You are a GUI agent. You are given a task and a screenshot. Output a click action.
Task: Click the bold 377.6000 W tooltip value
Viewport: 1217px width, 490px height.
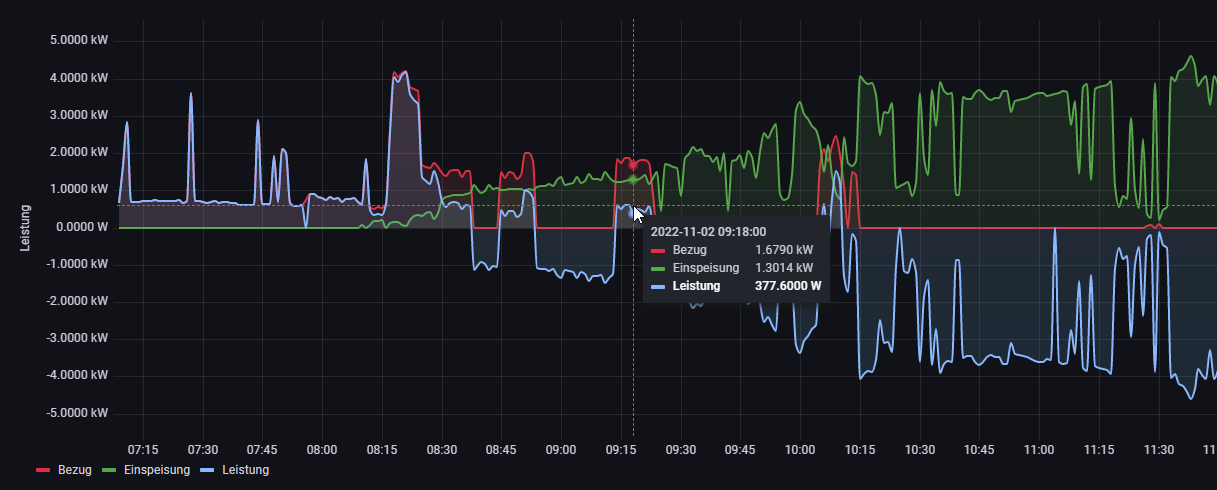788,286
